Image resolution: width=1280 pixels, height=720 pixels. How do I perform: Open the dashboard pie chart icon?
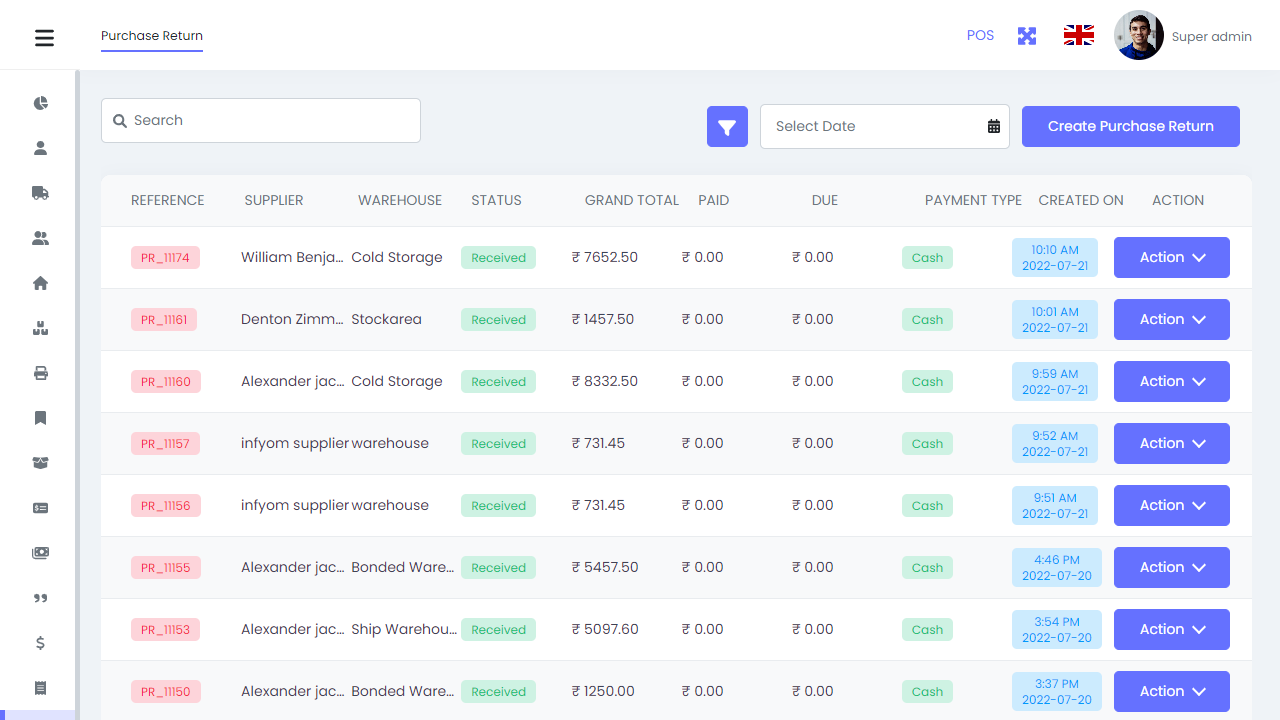(x=40, y=102)
